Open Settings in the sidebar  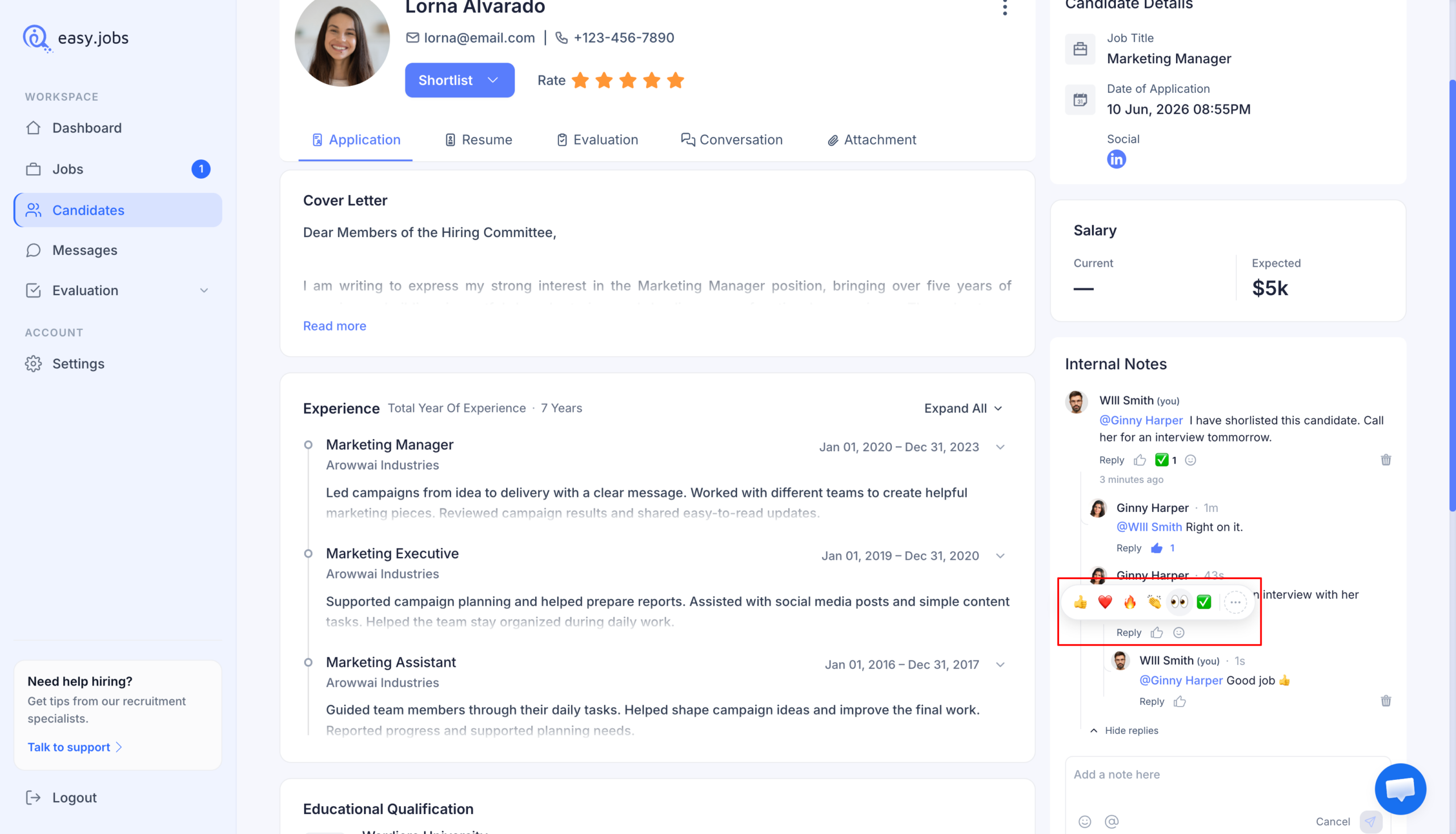point(118,364)
